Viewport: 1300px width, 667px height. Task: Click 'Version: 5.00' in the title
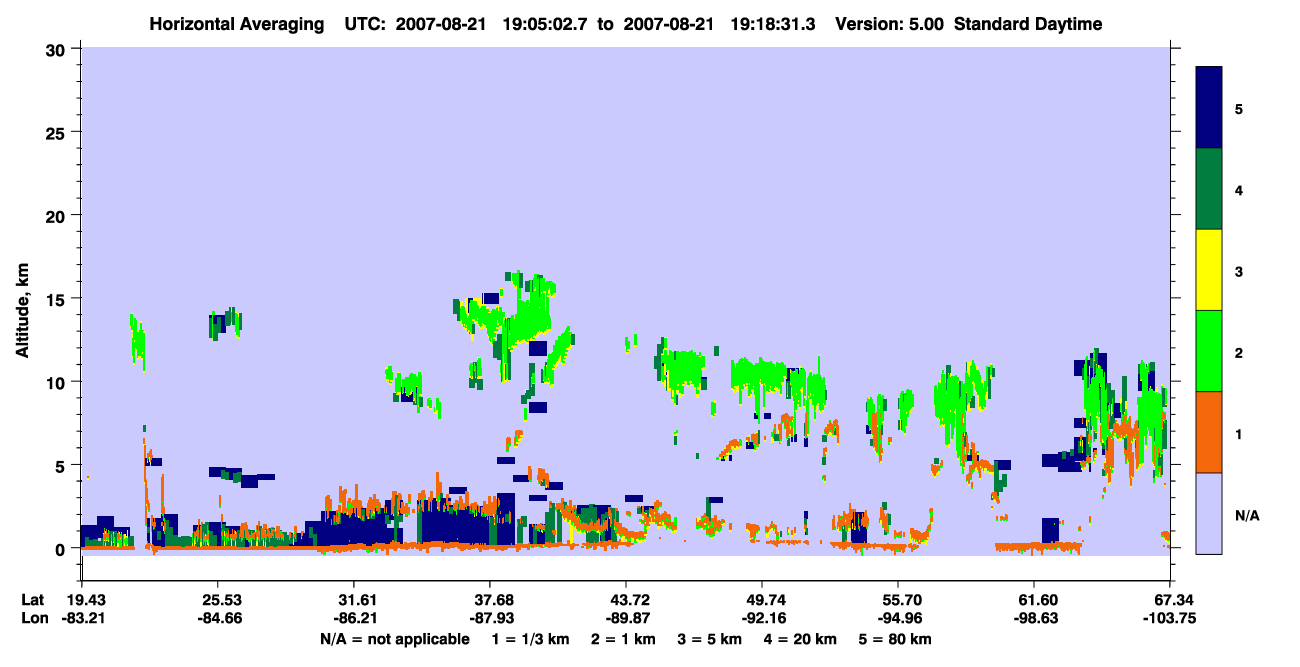890,24
